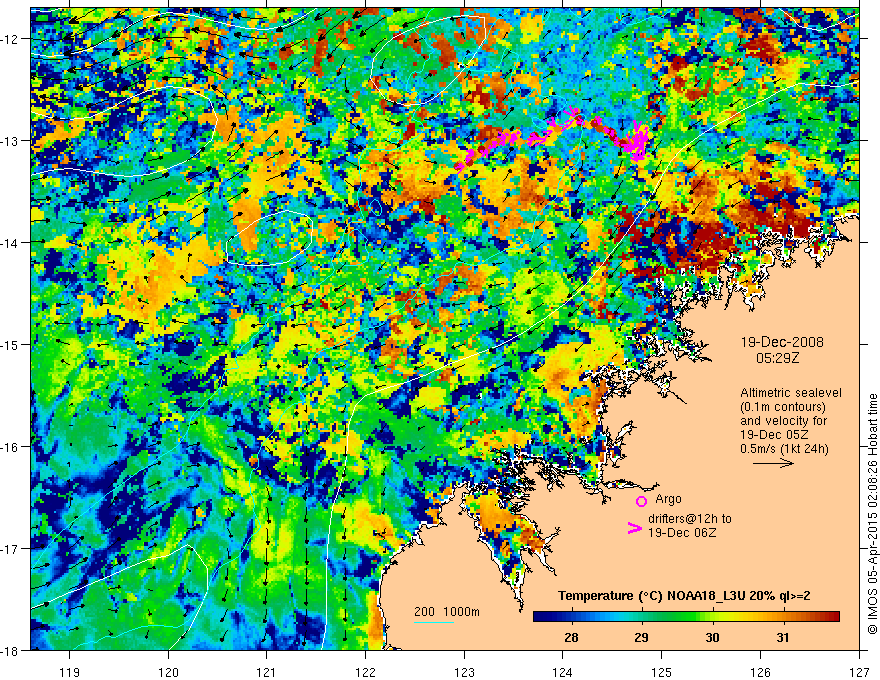Click the cyan 200 1000m bathymetry line
The width and height of the screenshot is (880, 680).
[434, 622]
